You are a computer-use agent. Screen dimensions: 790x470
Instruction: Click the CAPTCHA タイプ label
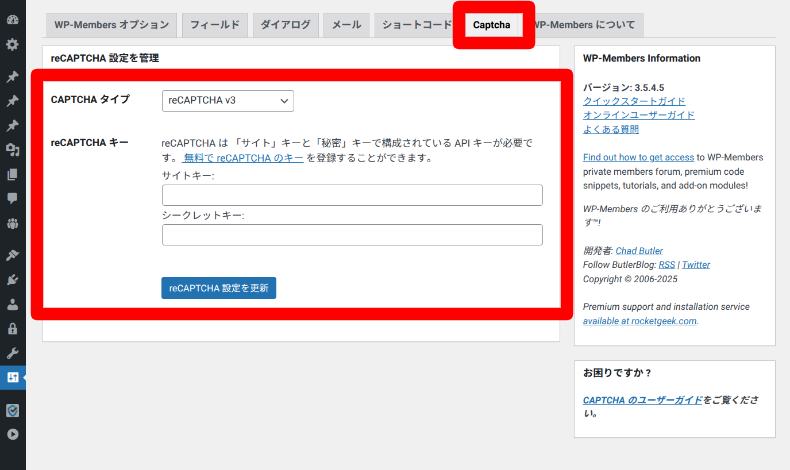tap(90, 99)
